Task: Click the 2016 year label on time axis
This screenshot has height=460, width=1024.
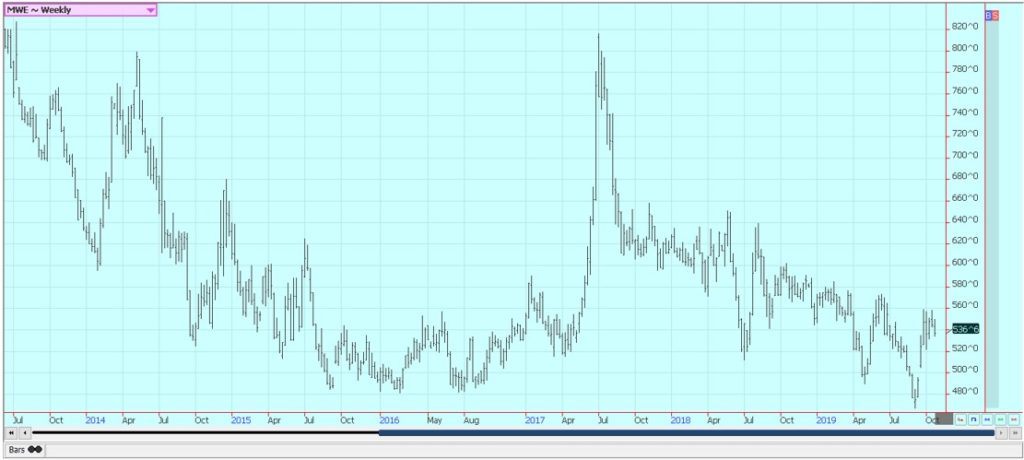Action: tap(389, 419)
